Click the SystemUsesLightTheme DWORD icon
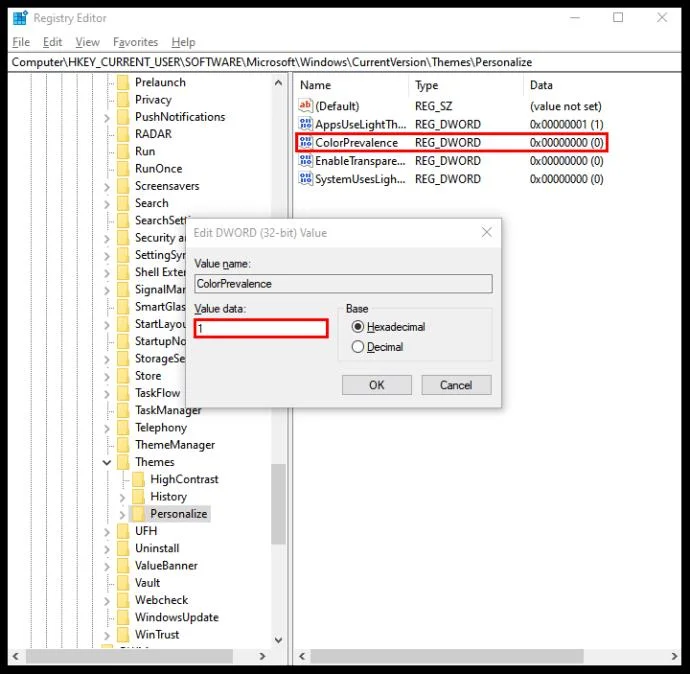Viewport: 690px width, 674px height. click(305, 179)
